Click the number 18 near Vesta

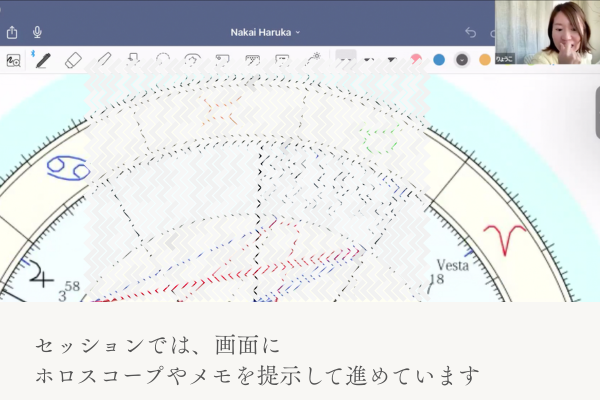437,279
